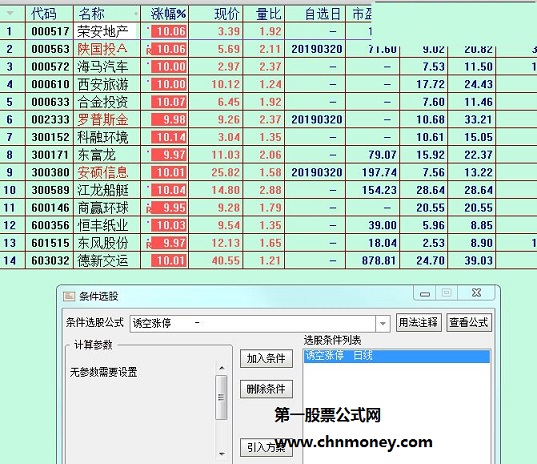Click the 条件选股公式 combo box showing 诱空涨停
Viewport: 537px width, 464px height.
click(260, 323)
